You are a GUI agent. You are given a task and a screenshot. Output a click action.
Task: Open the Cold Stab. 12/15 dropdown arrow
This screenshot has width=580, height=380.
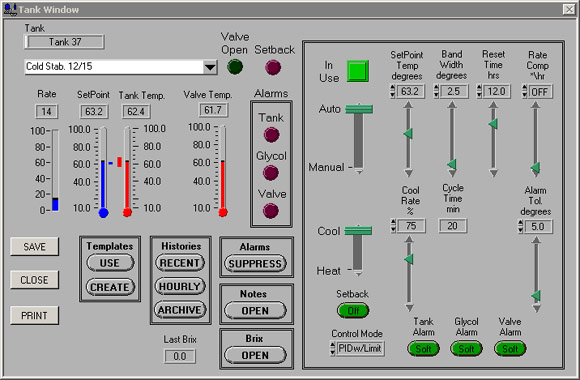tap(210, 67)
